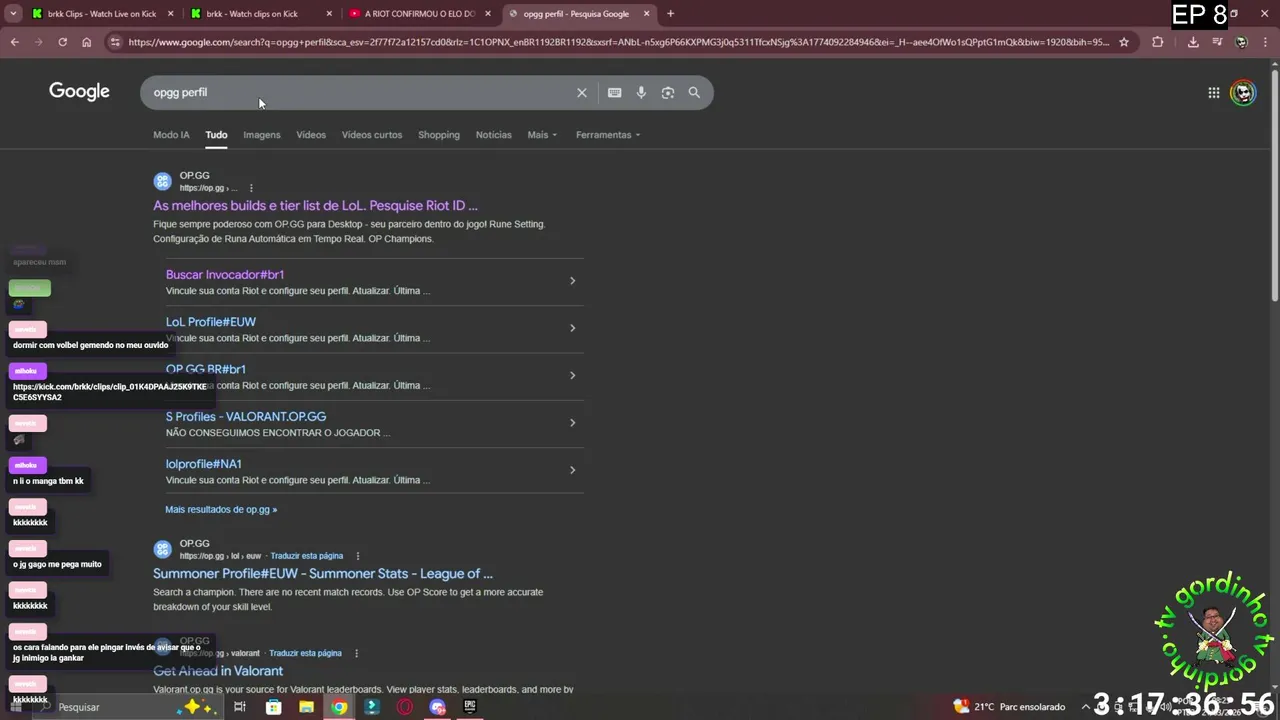
Task: Open lolprofile#NA1 link
Action: tap(204, 464)
